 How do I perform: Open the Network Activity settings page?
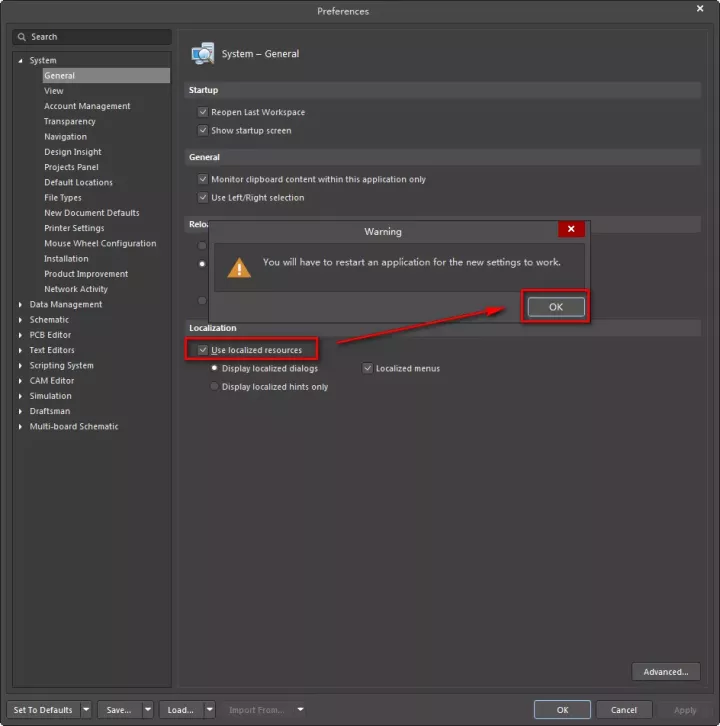[76, 289]
